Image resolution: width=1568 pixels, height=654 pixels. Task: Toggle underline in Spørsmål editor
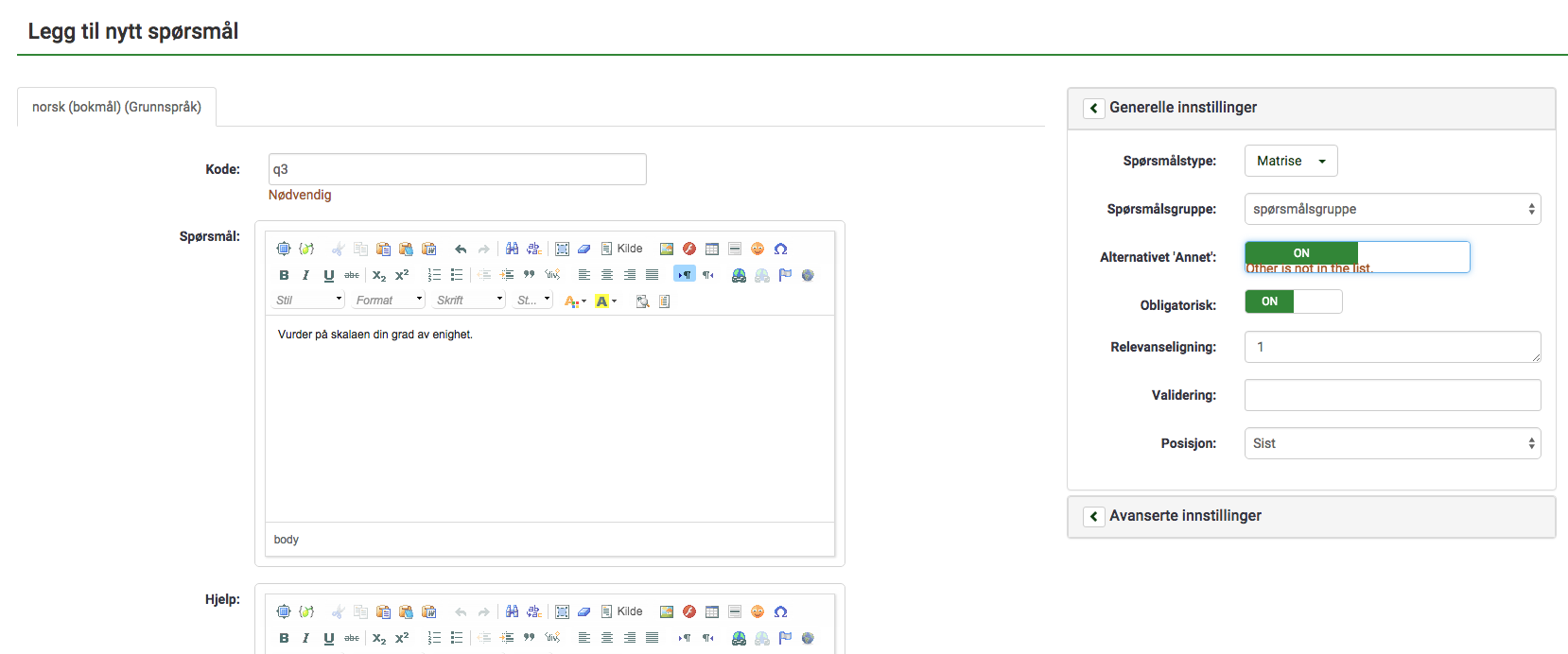(329, 275)
